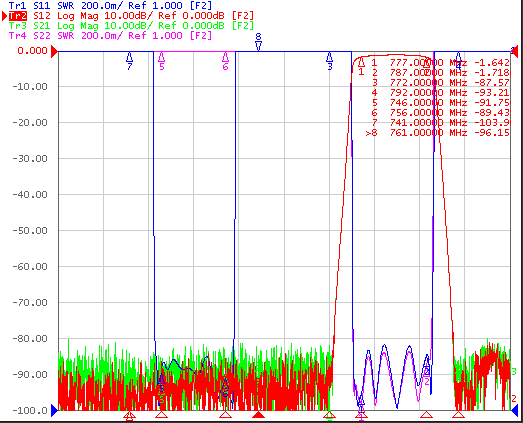The height and width of the screenshot is (423, 523).
Task: Click the blue reference triangle at bottom-left corner
Action: 54,410
